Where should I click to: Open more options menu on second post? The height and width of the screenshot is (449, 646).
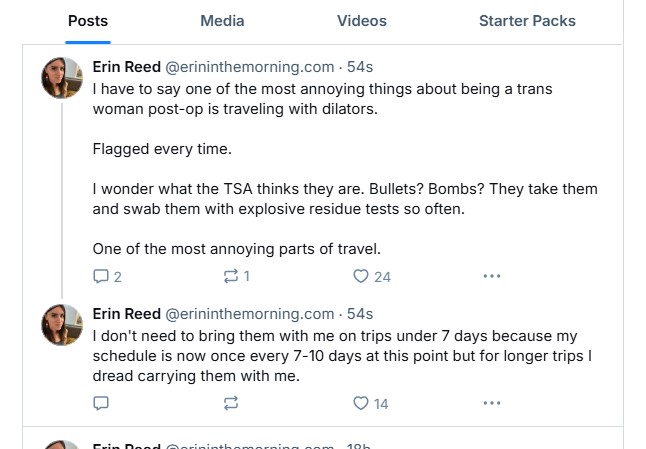point(491,403)
